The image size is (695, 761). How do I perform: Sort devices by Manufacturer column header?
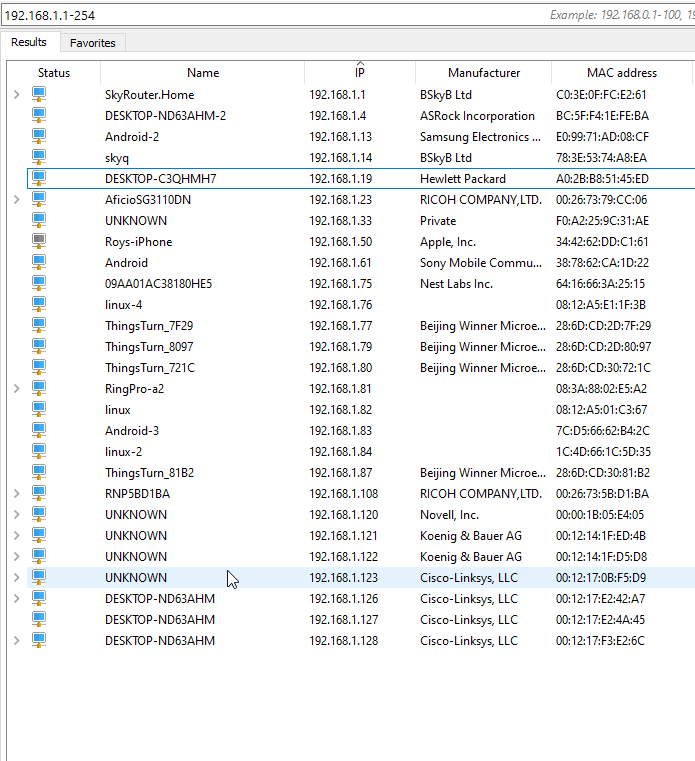(483, 73)
